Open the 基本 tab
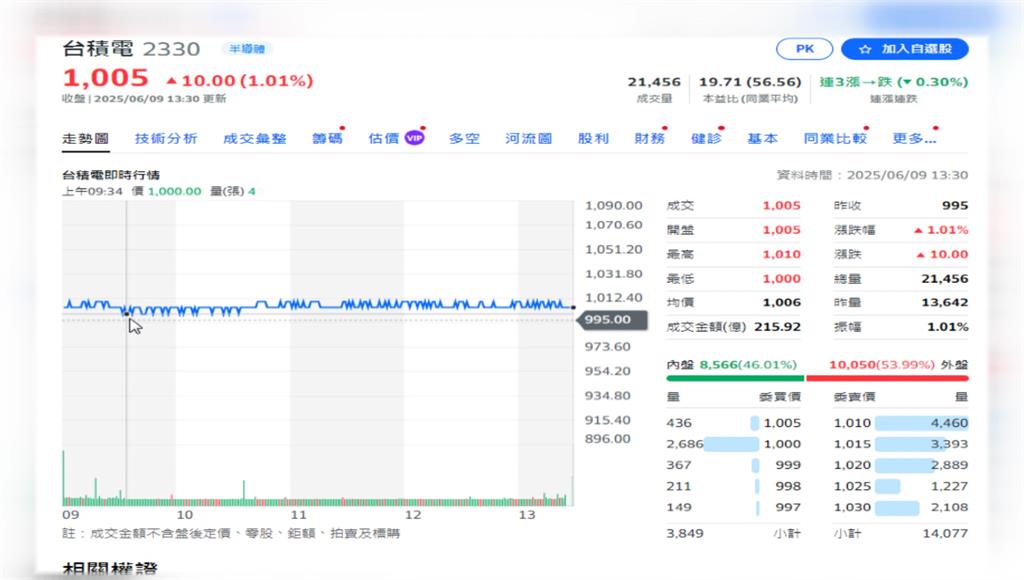 pyautogui.click(x=762, y=138)
